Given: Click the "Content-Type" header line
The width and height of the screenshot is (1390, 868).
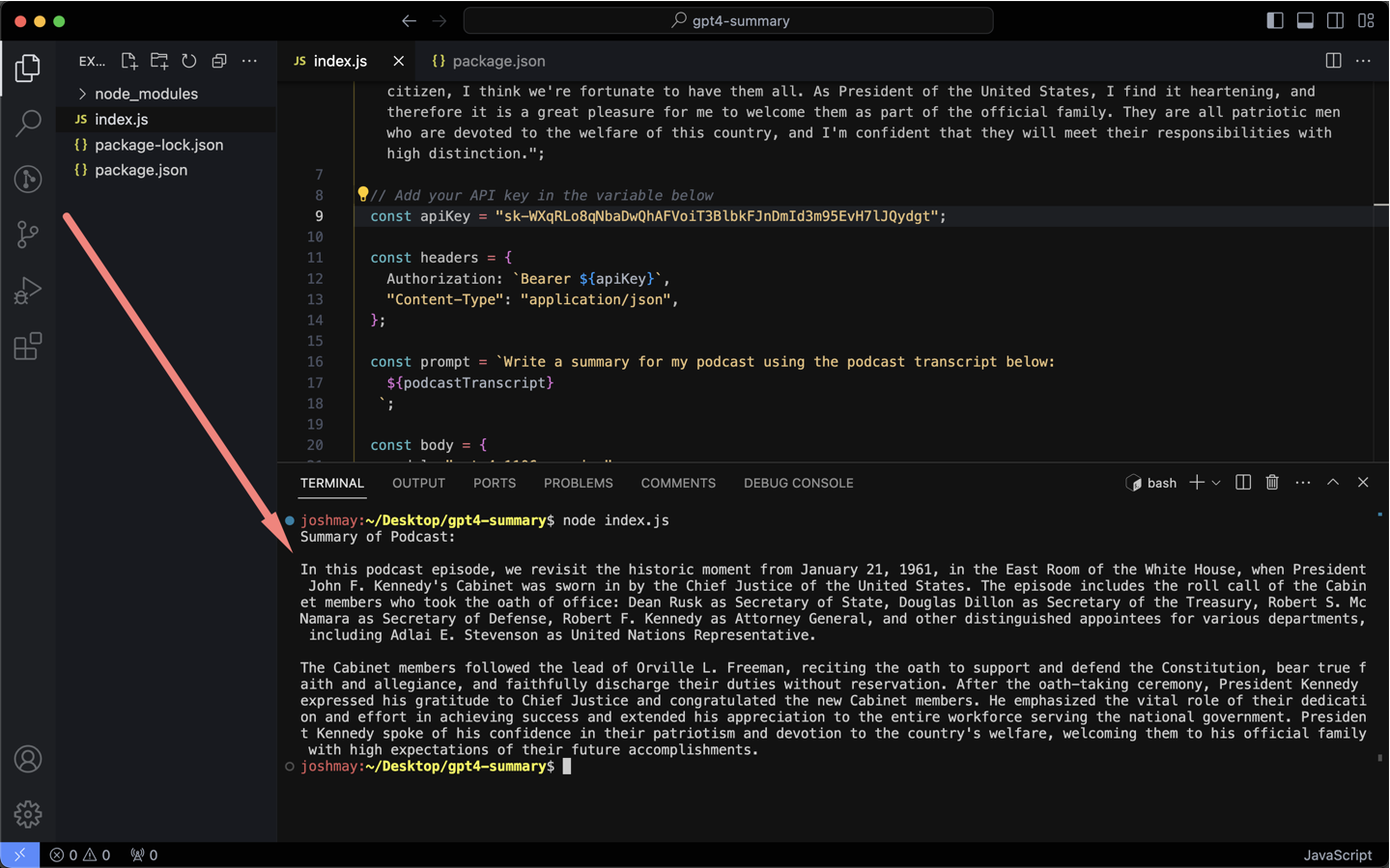Looking at the screenshot, I should (532, 299).
